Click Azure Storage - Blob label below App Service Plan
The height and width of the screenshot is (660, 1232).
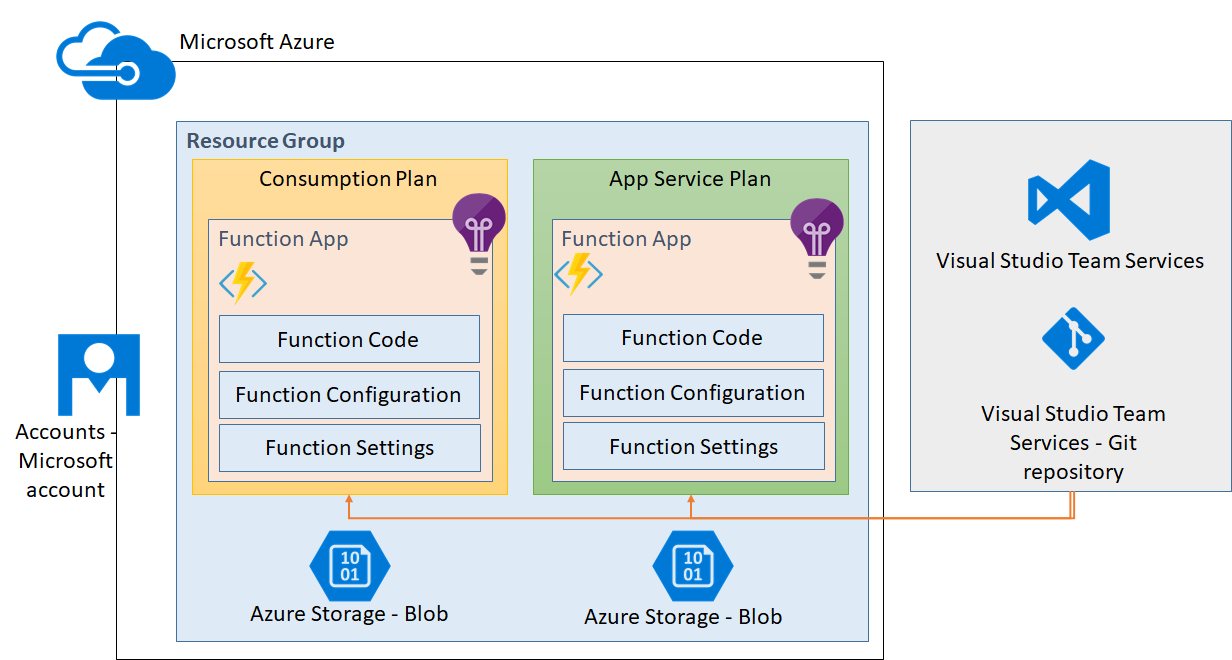click(683, 617)
